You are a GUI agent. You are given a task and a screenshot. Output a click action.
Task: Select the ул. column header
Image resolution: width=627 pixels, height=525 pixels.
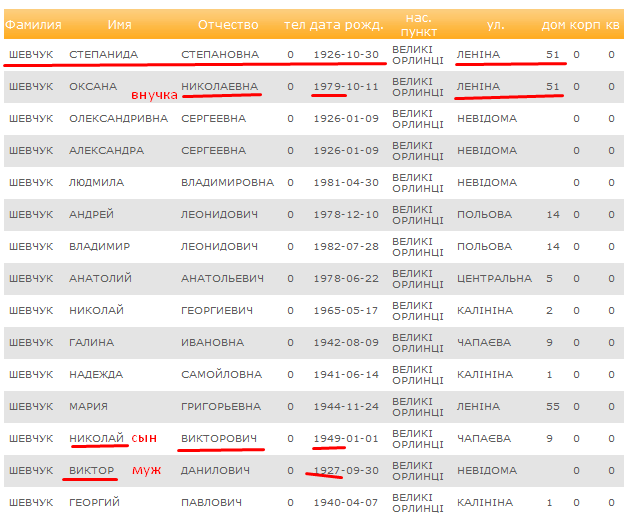tap(494, 25)
